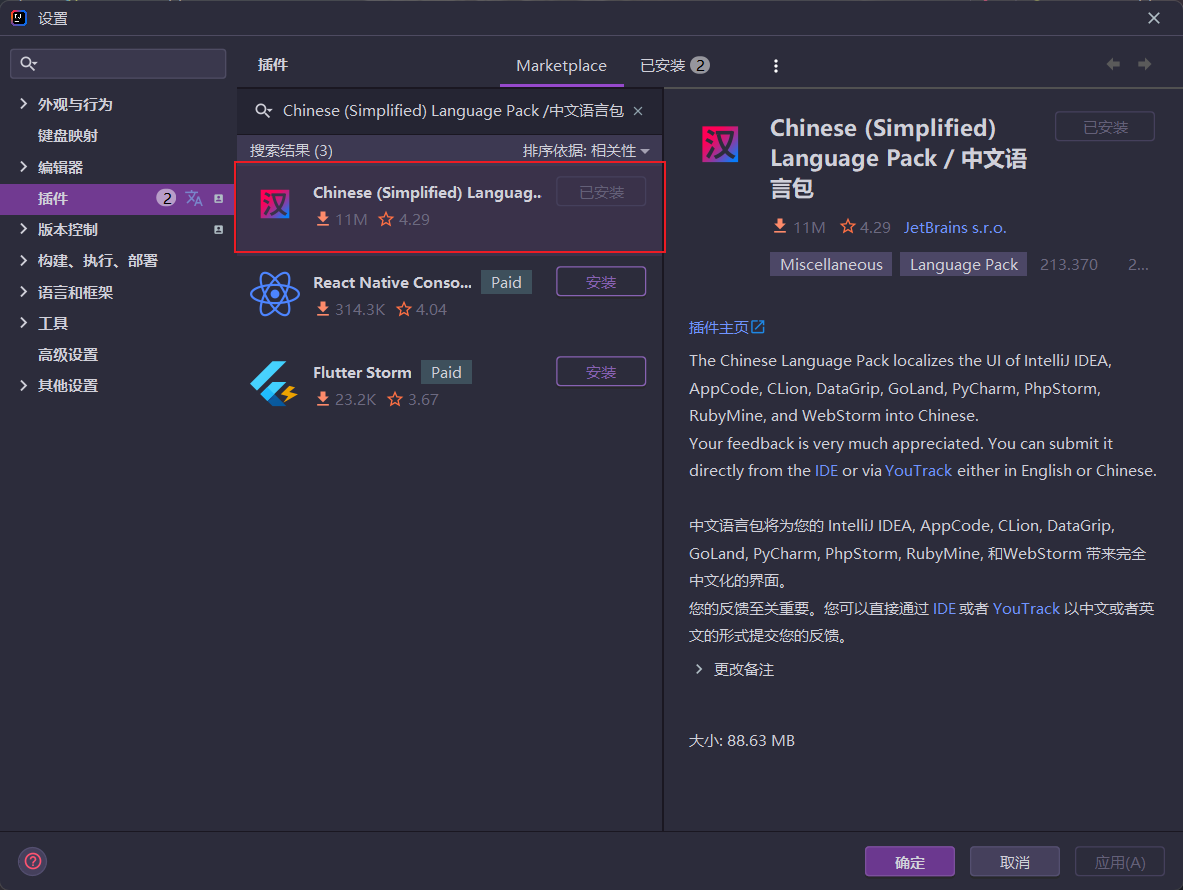The width and height of the screenshot is (1183, 890).
Task: Click the badge 2 on 插件 sidebar row
Action: [166, 198]
